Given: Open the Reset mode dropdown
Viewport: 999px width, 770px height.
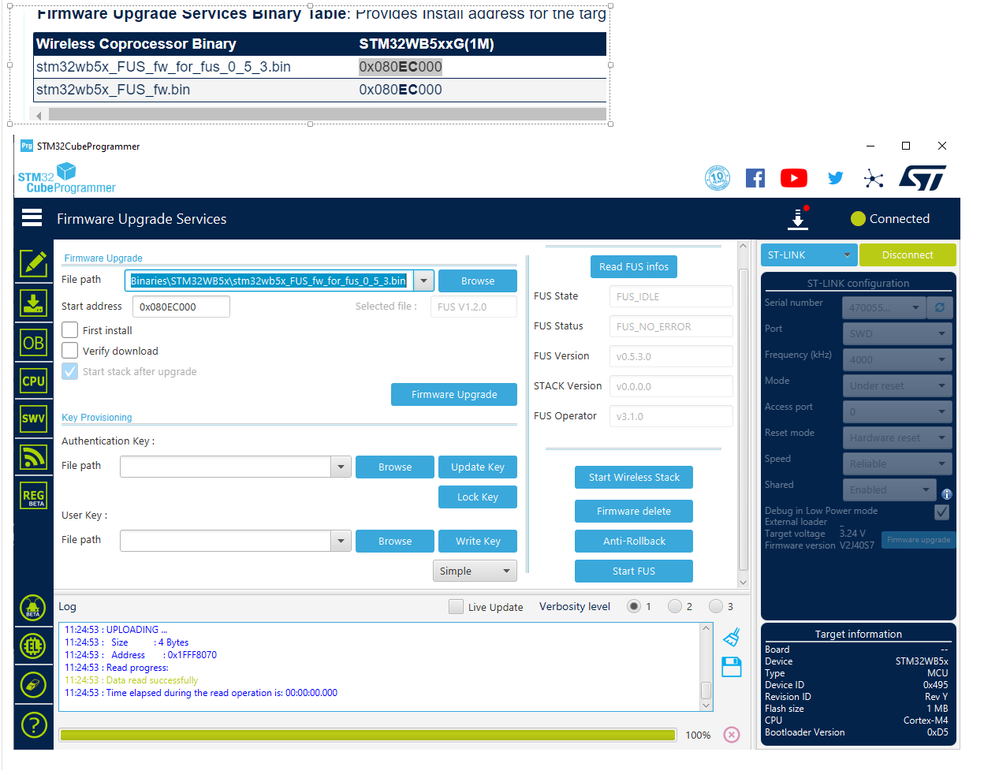Looking at the screenshot, I should [x=897, y=438].
